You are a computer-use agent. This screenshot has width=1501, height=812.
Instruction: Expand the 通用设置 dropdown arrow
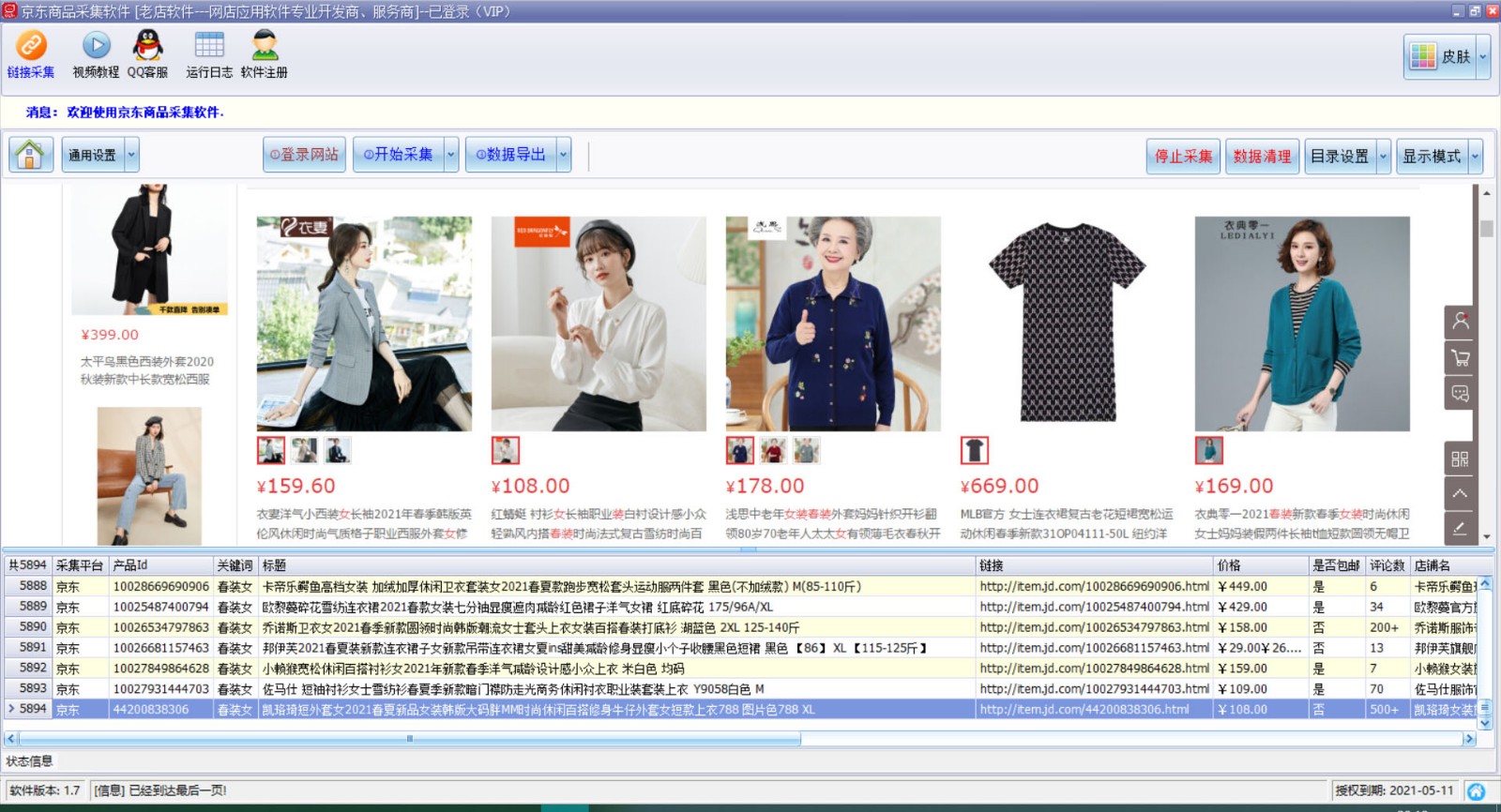131,155
